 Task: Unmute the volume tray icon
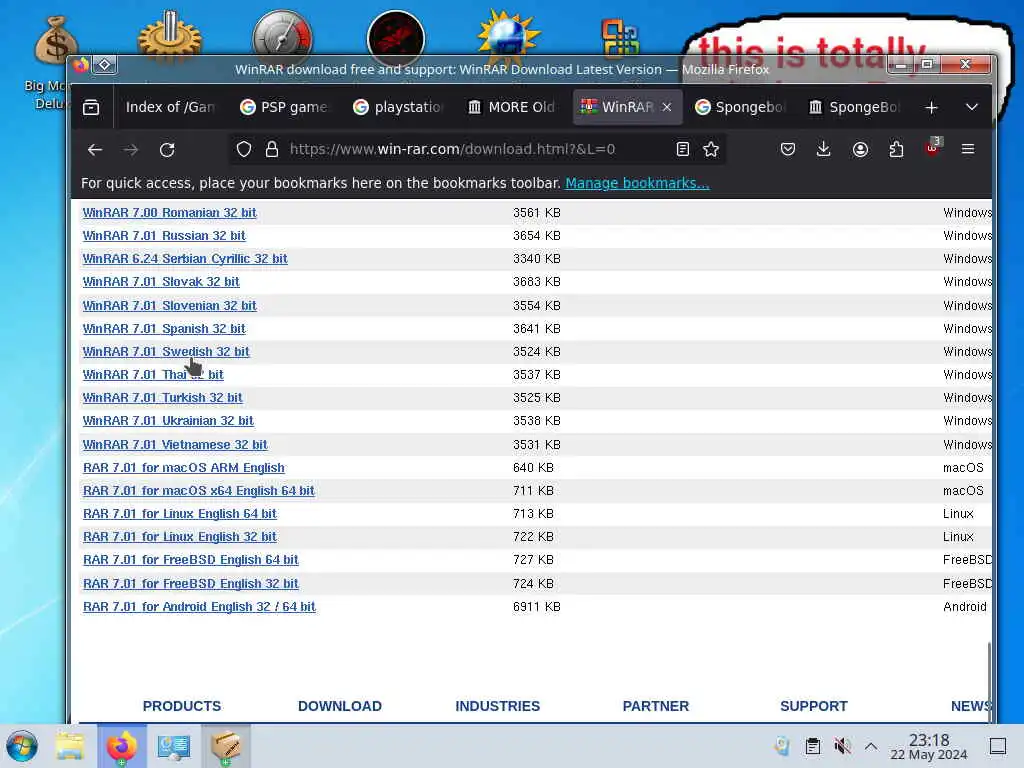point(842,746)
